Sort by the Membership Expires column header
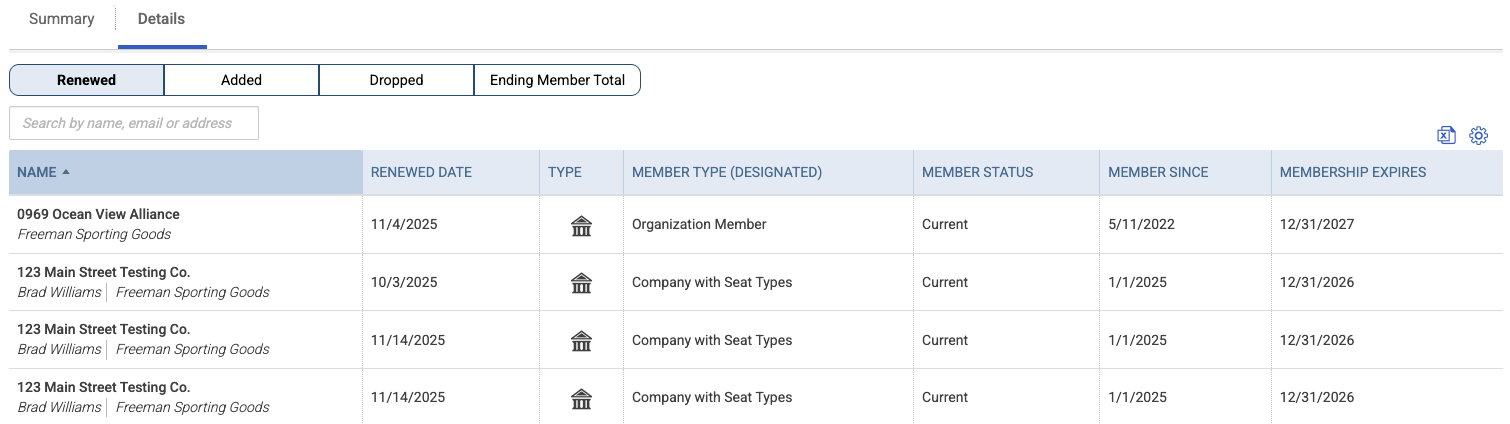The width and height of the screenshot is (1510, 424). tap(1353, 172)
